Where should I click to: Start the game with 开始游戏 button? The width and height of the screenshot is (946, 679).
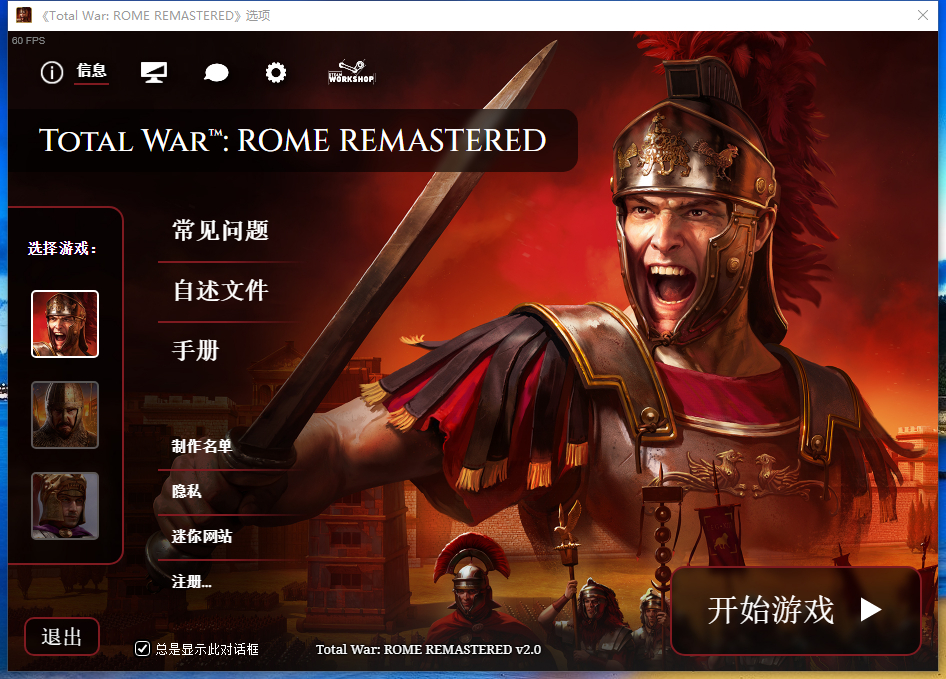796,610
